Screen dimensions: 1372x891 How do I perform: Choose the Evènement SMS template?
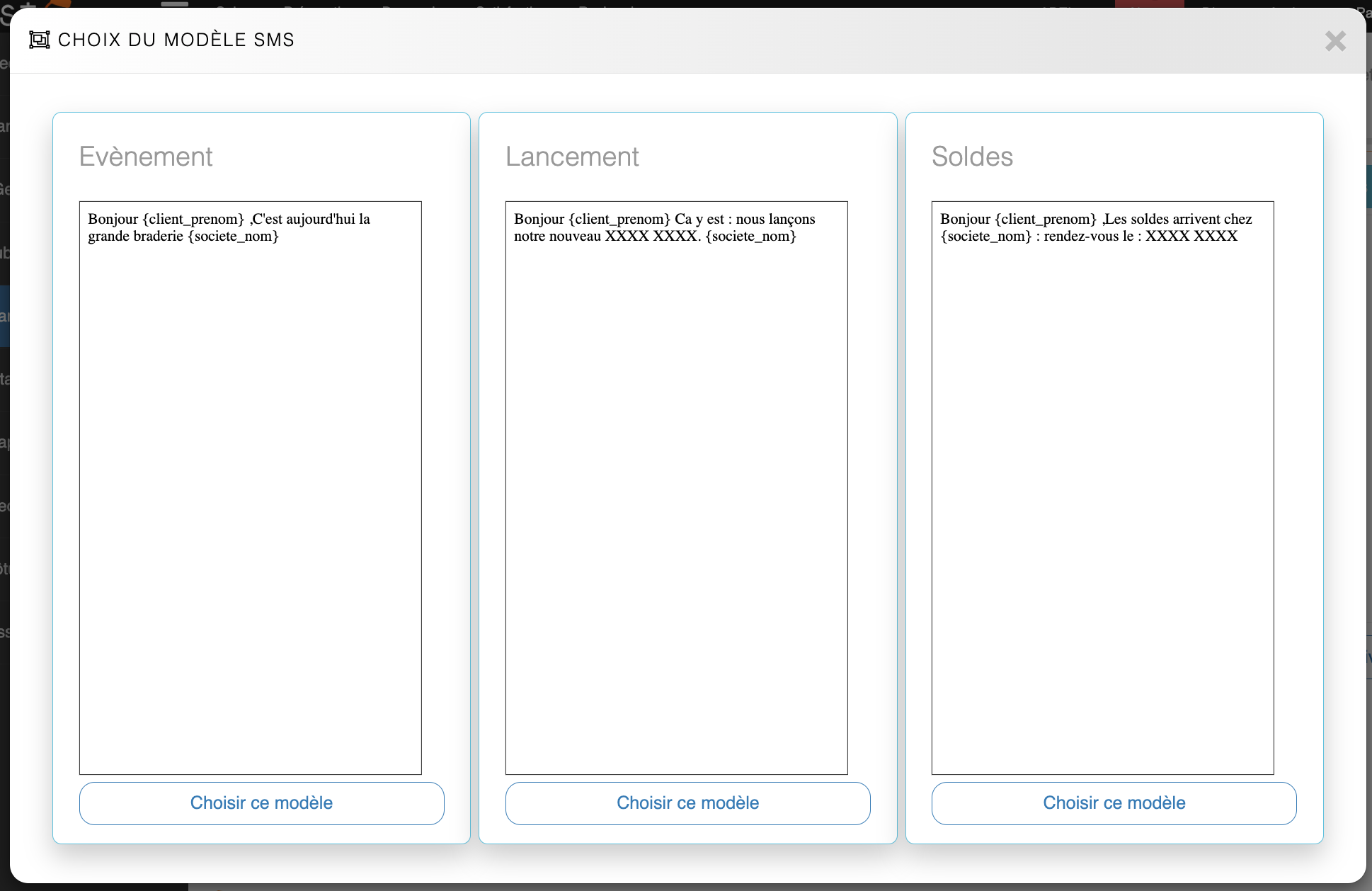[261, 802]
